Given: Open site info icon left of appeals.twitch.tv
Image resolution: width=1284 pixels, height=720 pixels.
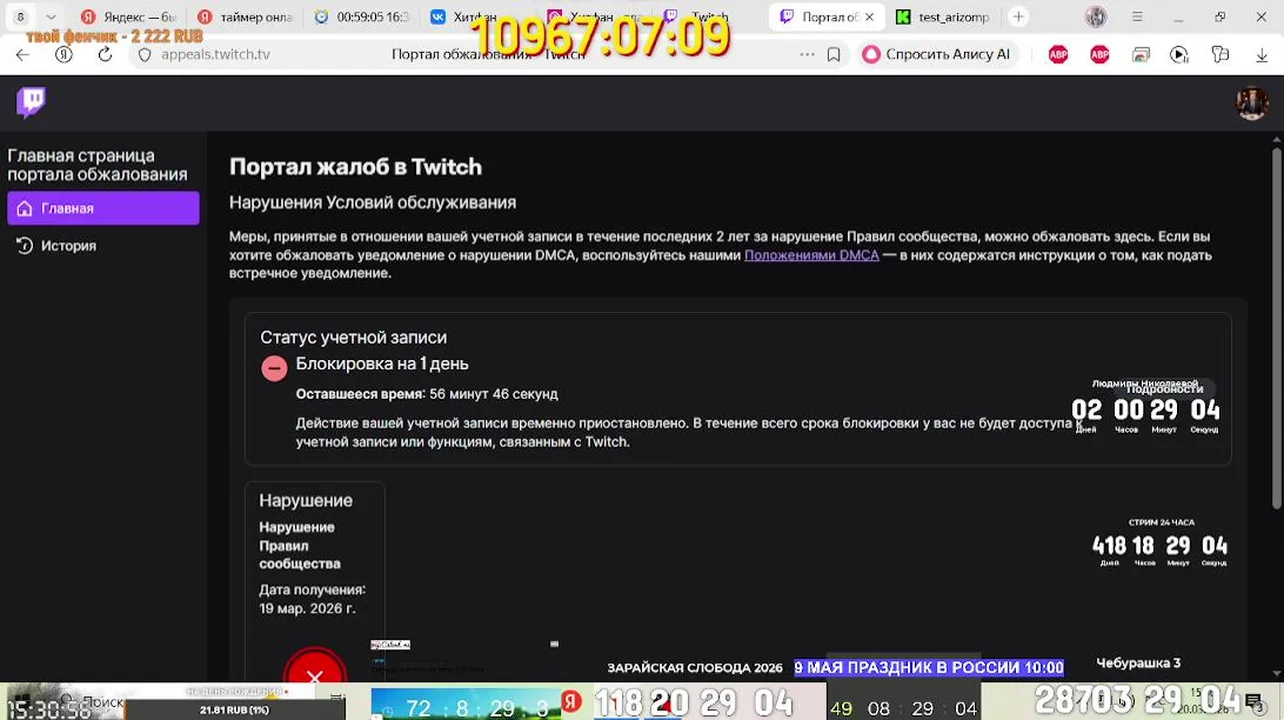Looking at the screenshot, I should tap(145, 55).
